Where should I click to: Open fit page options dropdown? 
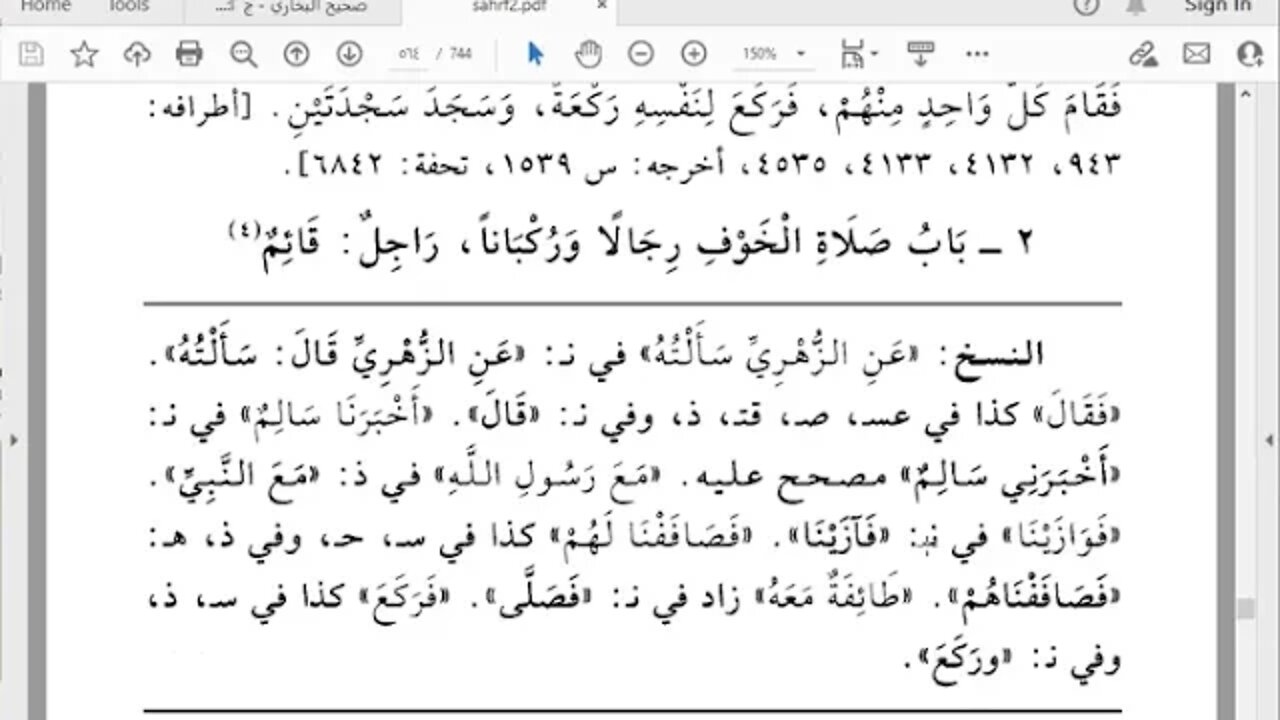coord(860,53)
